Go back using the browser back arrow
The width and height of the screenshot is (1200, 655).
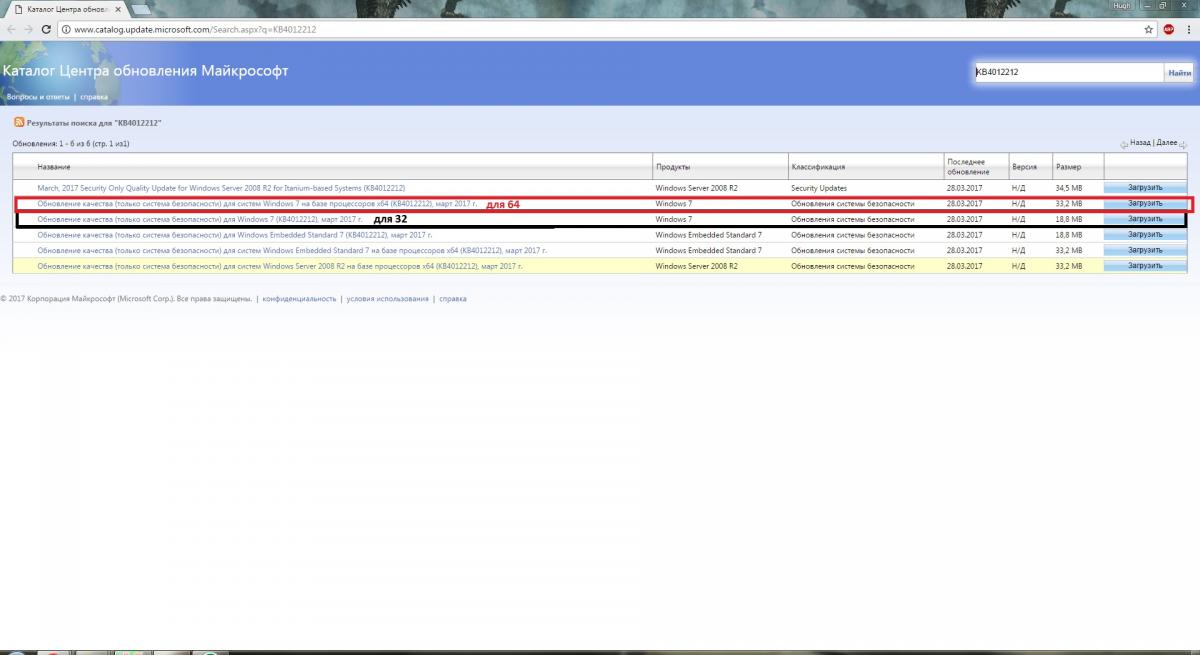[11, 29]
